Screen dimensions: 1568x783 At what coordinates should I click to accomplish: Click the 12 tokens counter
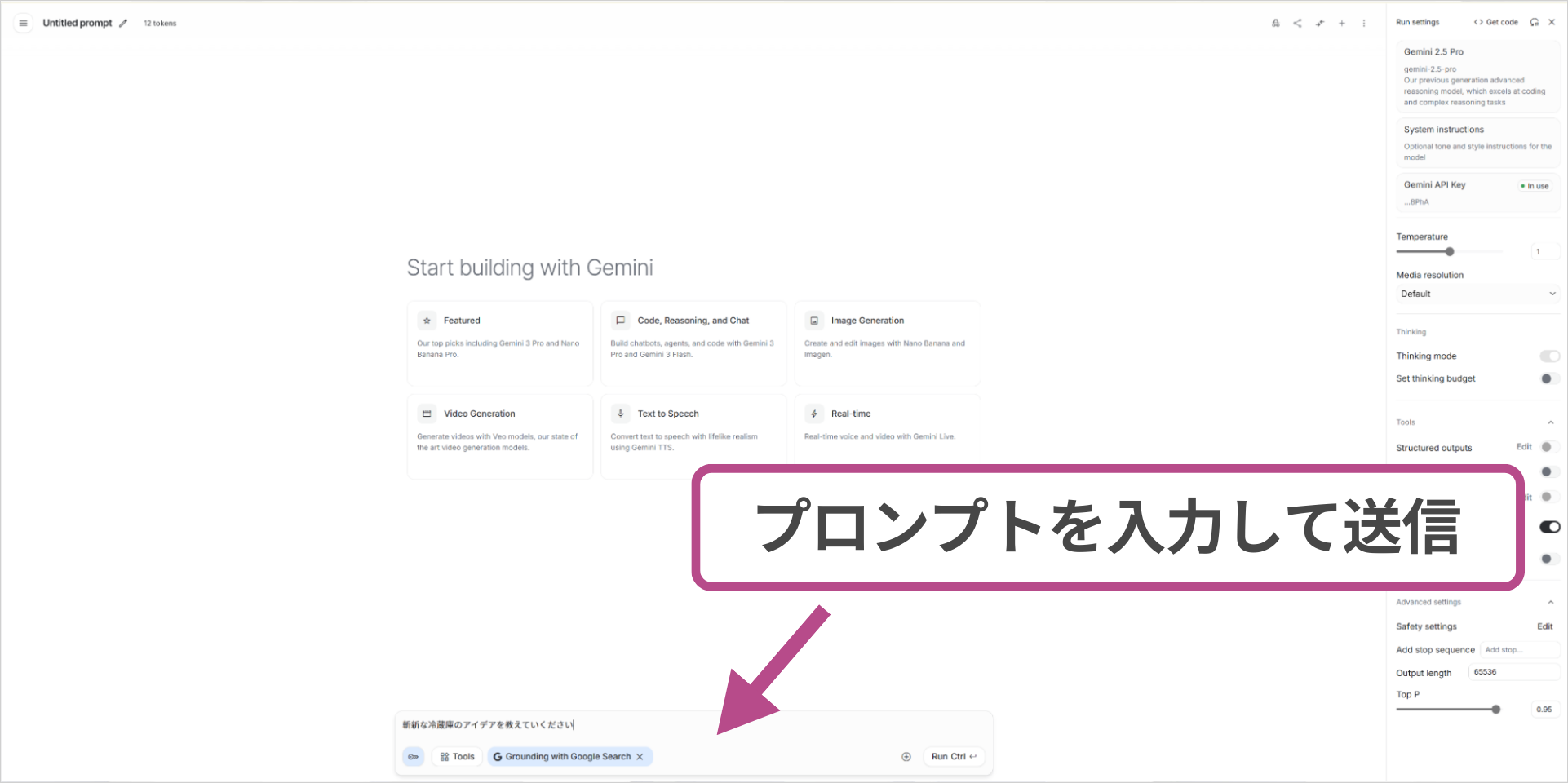pyautogui.click(x=160, y=24)
